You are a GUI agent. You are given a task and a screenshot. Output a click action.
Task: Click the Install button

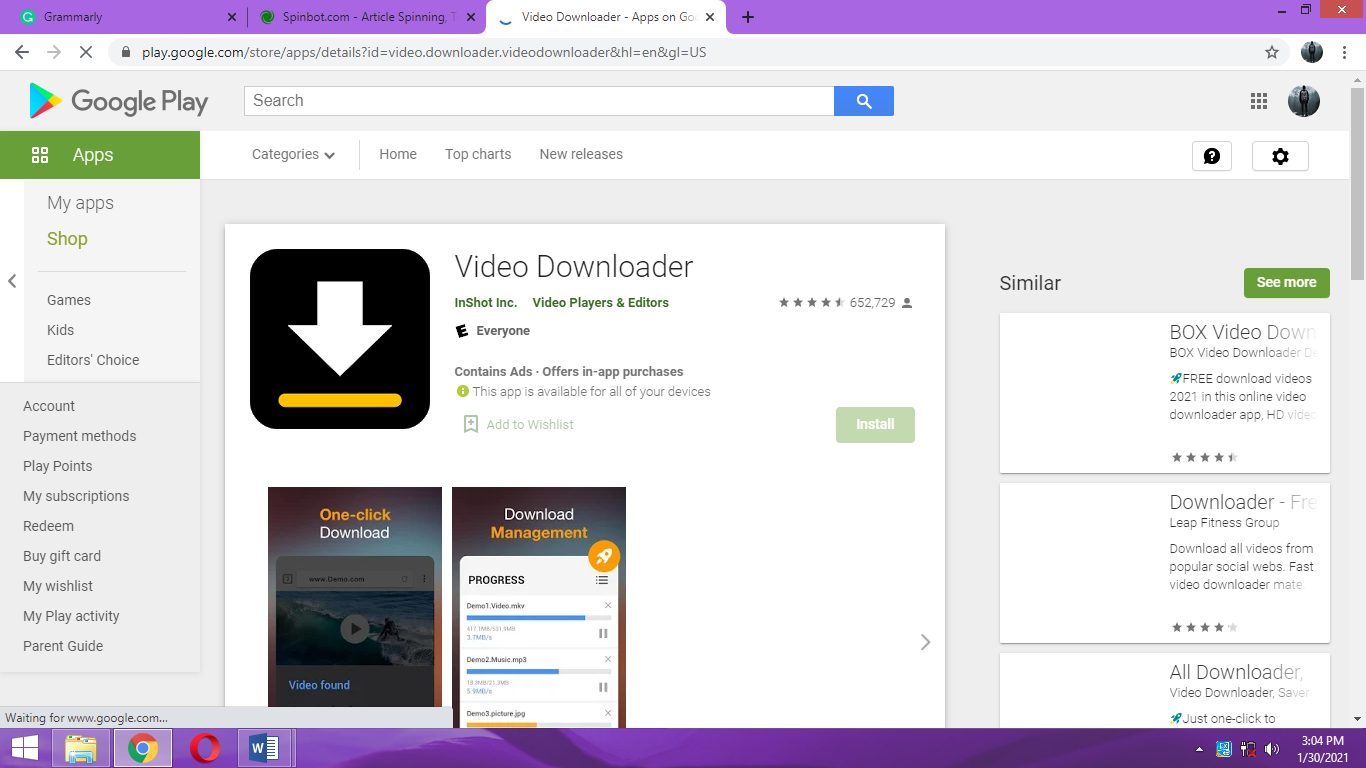pos(875,424)
